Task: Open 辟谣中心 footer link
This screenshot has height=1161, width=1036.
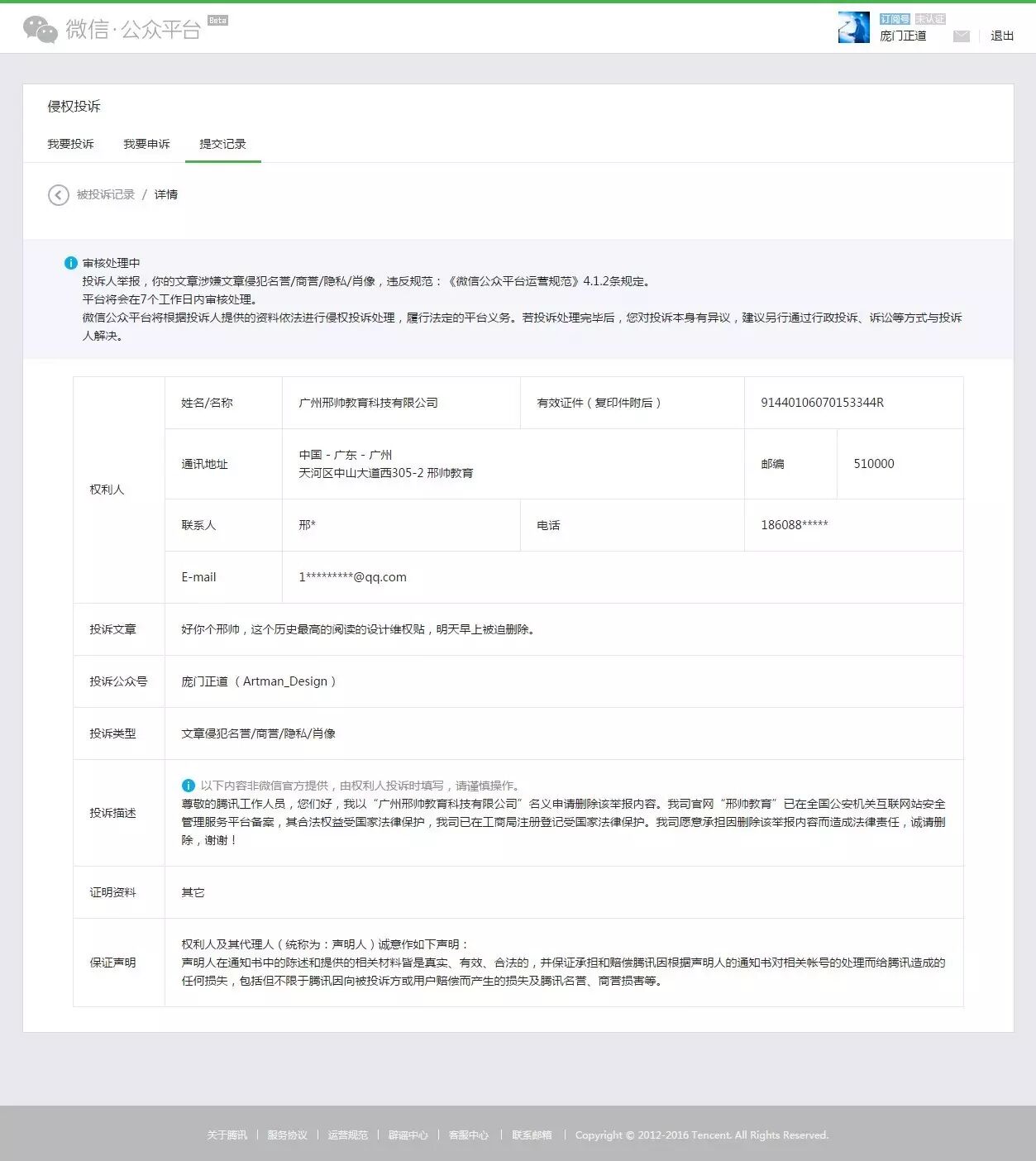Action: coord(408,1135)
